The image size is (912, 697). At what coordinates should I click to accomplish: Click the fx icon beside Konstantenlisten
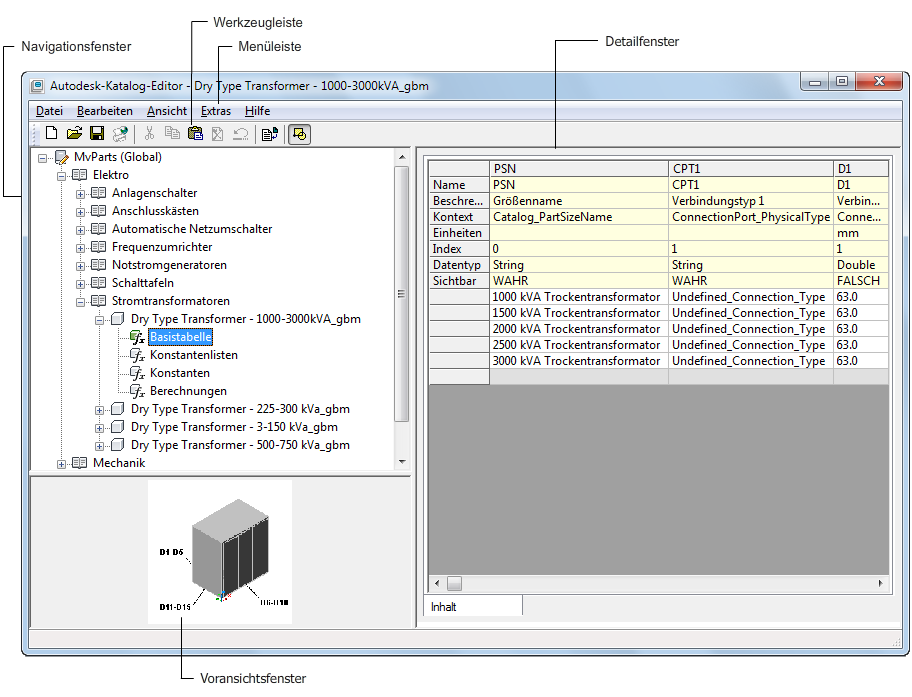click(137, 355)
